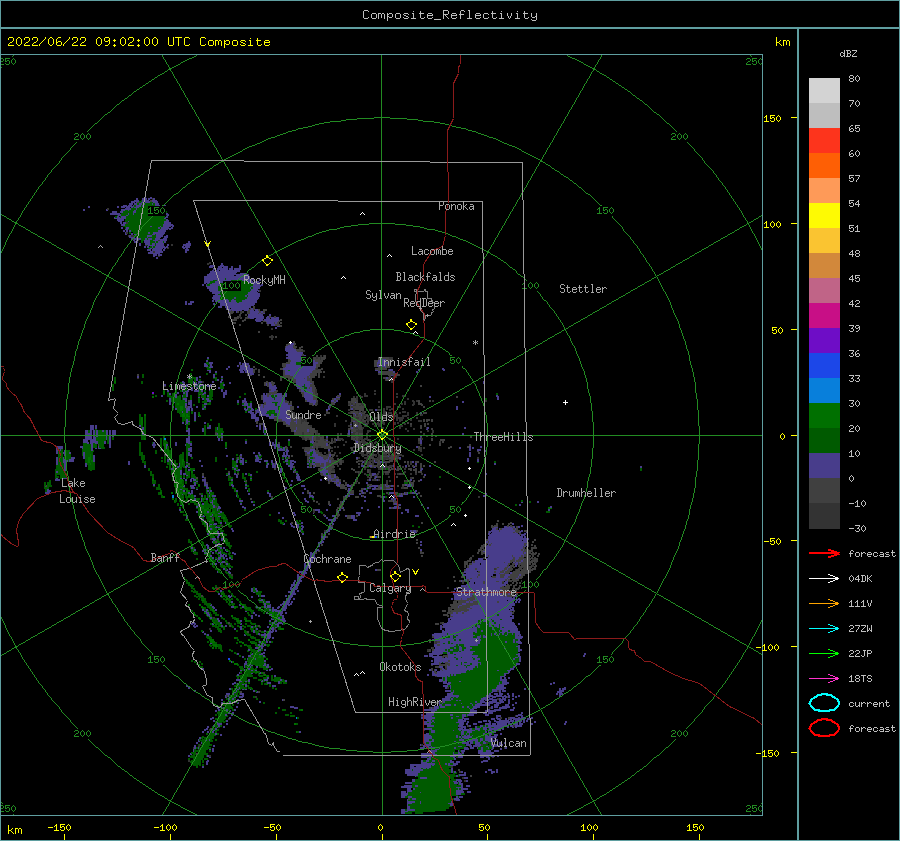Click the 33 dBZ blue color swatch
Viewport: 900px width, 841px height.
click(x=824, y=391)
